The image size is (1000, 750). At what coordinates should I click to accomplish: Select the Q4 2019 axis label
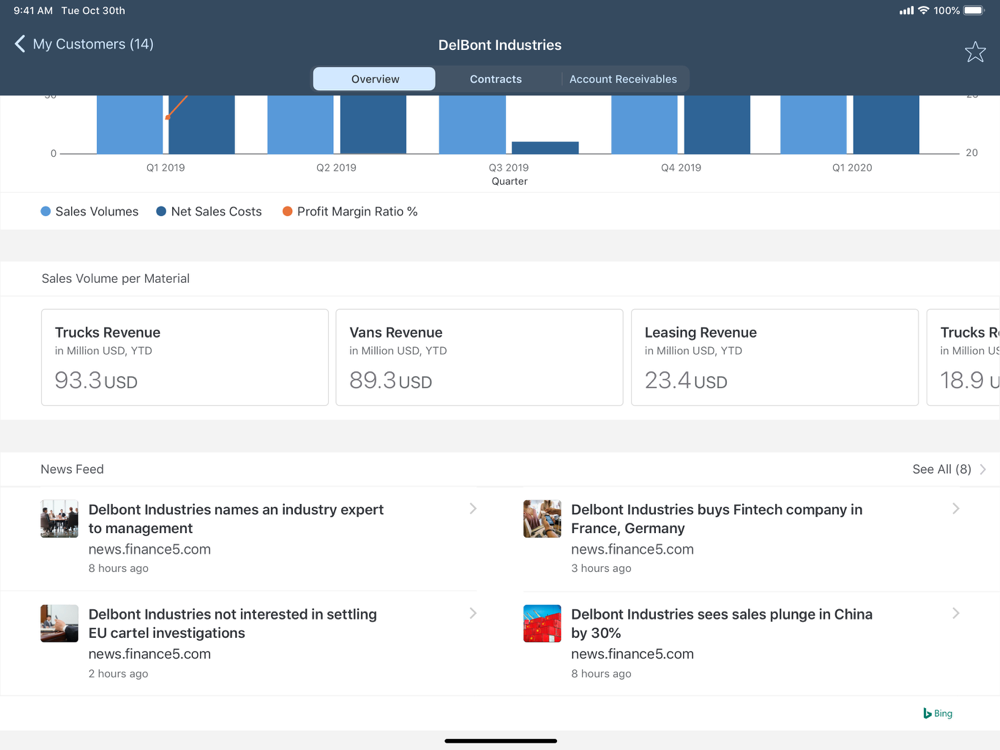pyautogui.click(x=681, y=168)
